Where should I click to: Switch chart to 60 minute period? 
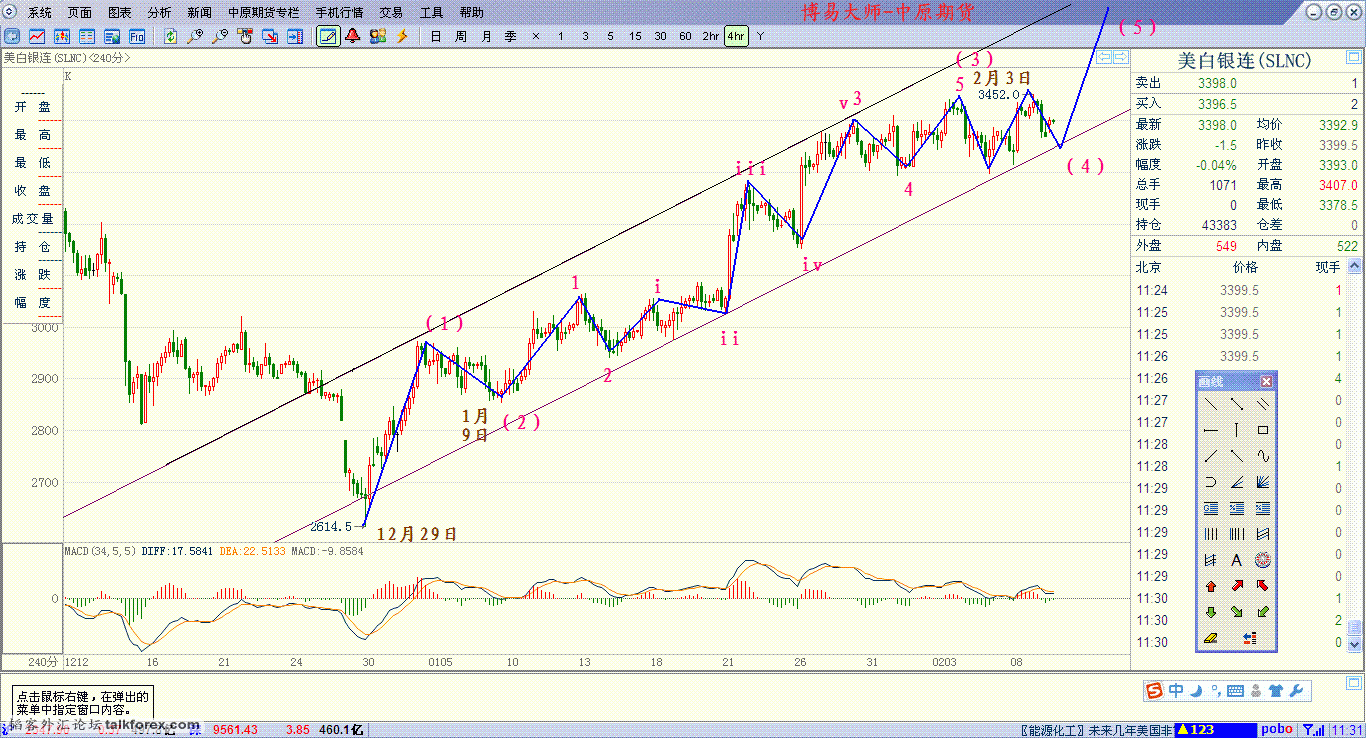coord(685,36)
